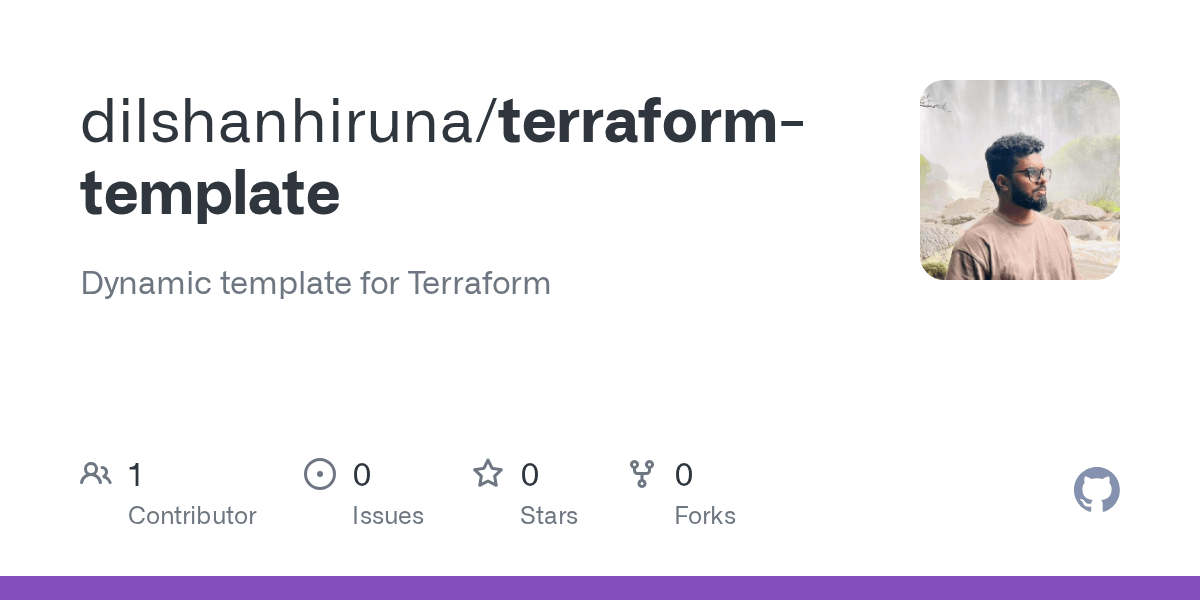Image resolution: width=1200 pixels, height=600 pixels.
Task: Click the contributor count number 1
Action: click(x=136, y=475)
